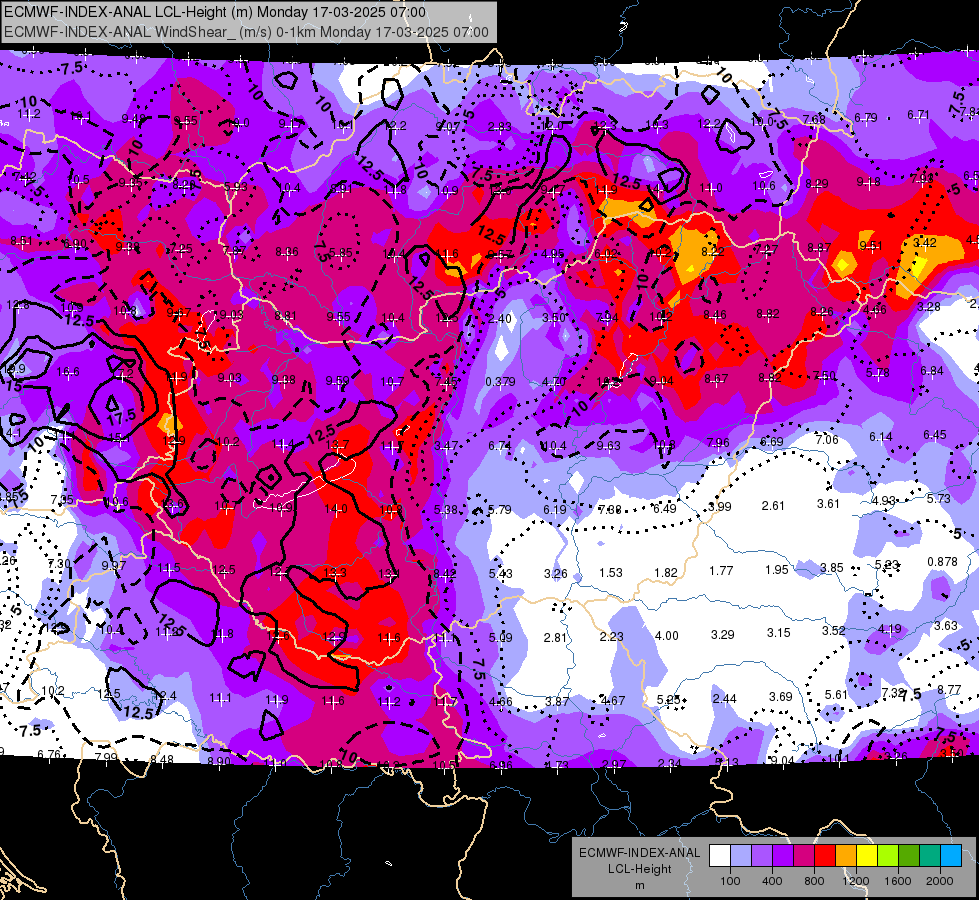Screen dimensions: 979x900
Task: Click the grid value 1.82
Action: point(666,573)
